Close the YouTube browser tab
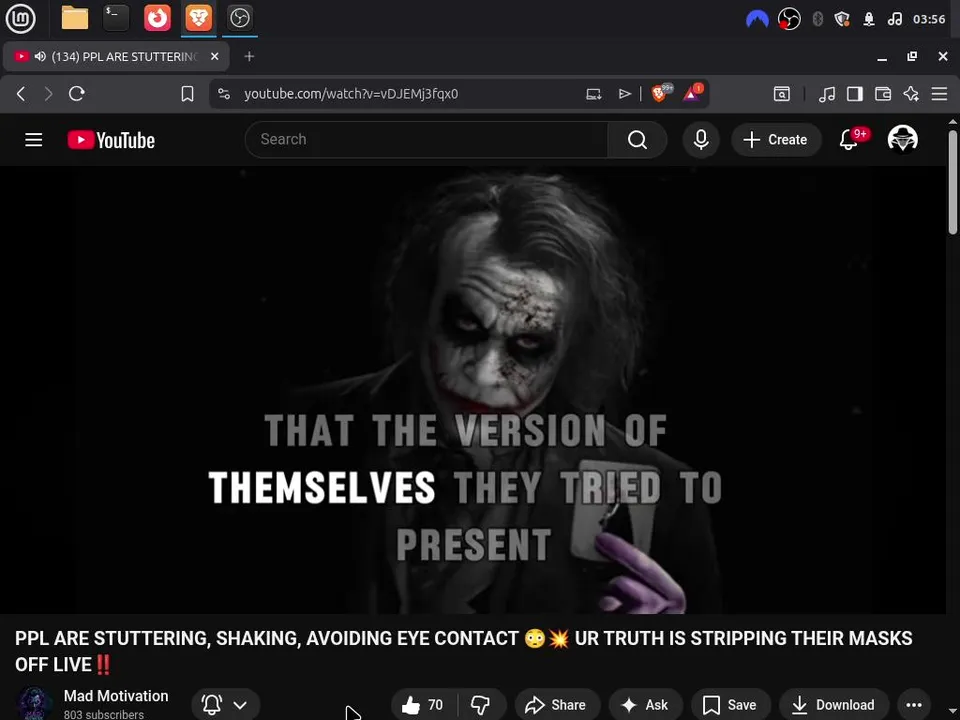 [x=214, y=57]
